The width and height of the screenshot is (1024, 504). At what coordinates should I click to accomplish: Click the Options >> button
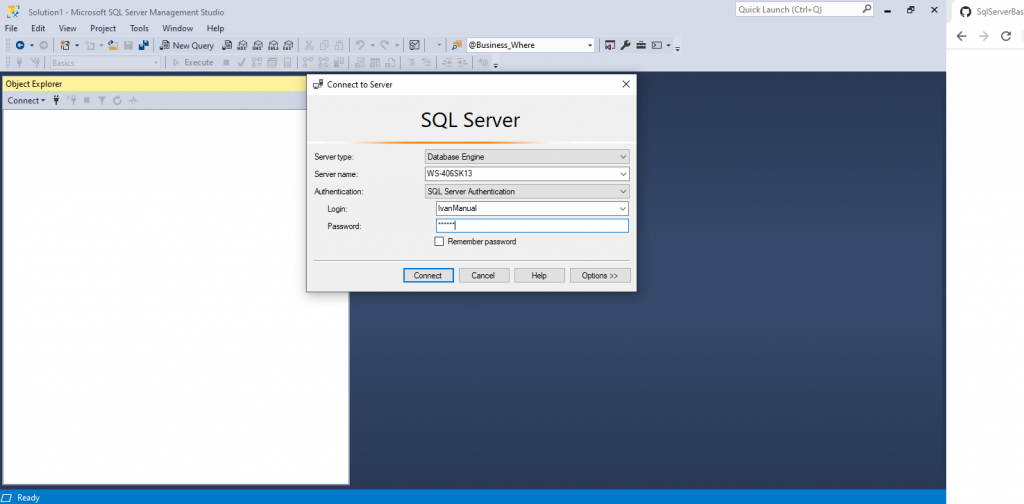click(600, 276)
